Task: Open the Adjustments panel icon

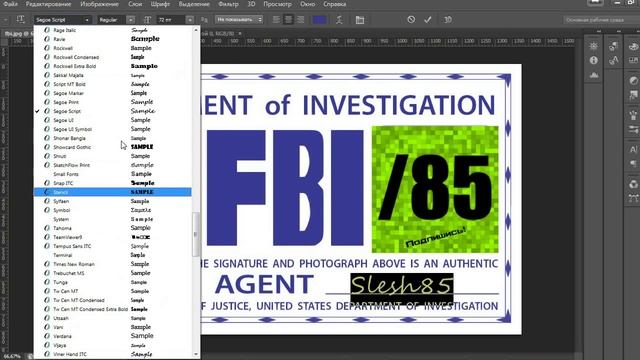Action: (633, 80)
